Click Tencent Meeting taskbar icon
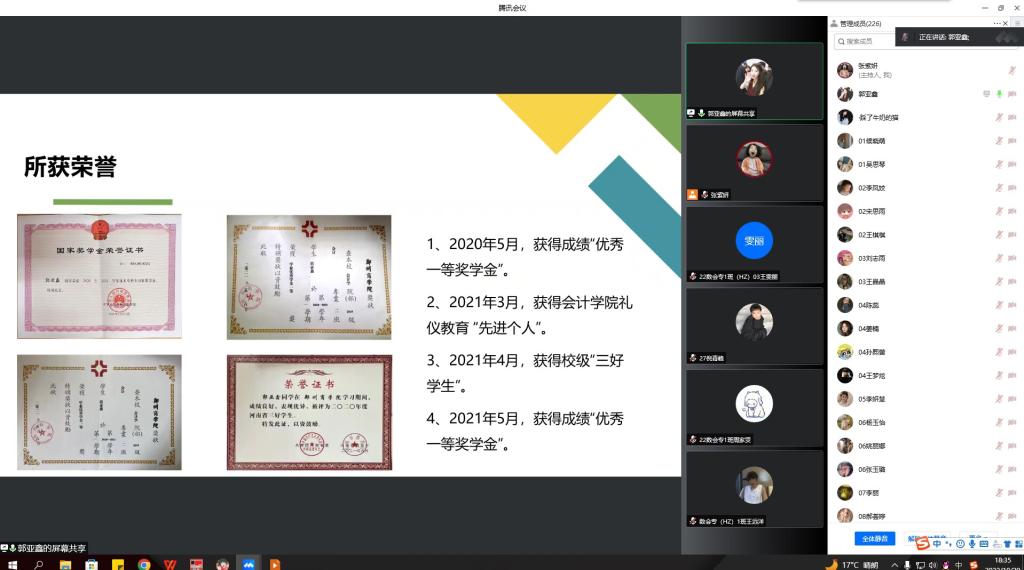The width and height of the screenshot is (1024, 570). coord(248,564)
